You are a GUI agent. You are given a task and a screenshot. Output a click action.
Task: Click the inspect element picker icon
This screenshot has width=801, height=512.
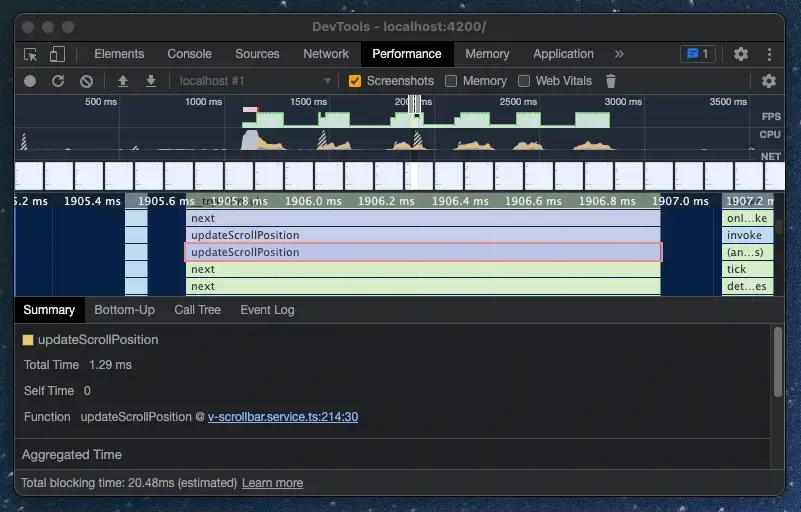click(x=31, y=54)
